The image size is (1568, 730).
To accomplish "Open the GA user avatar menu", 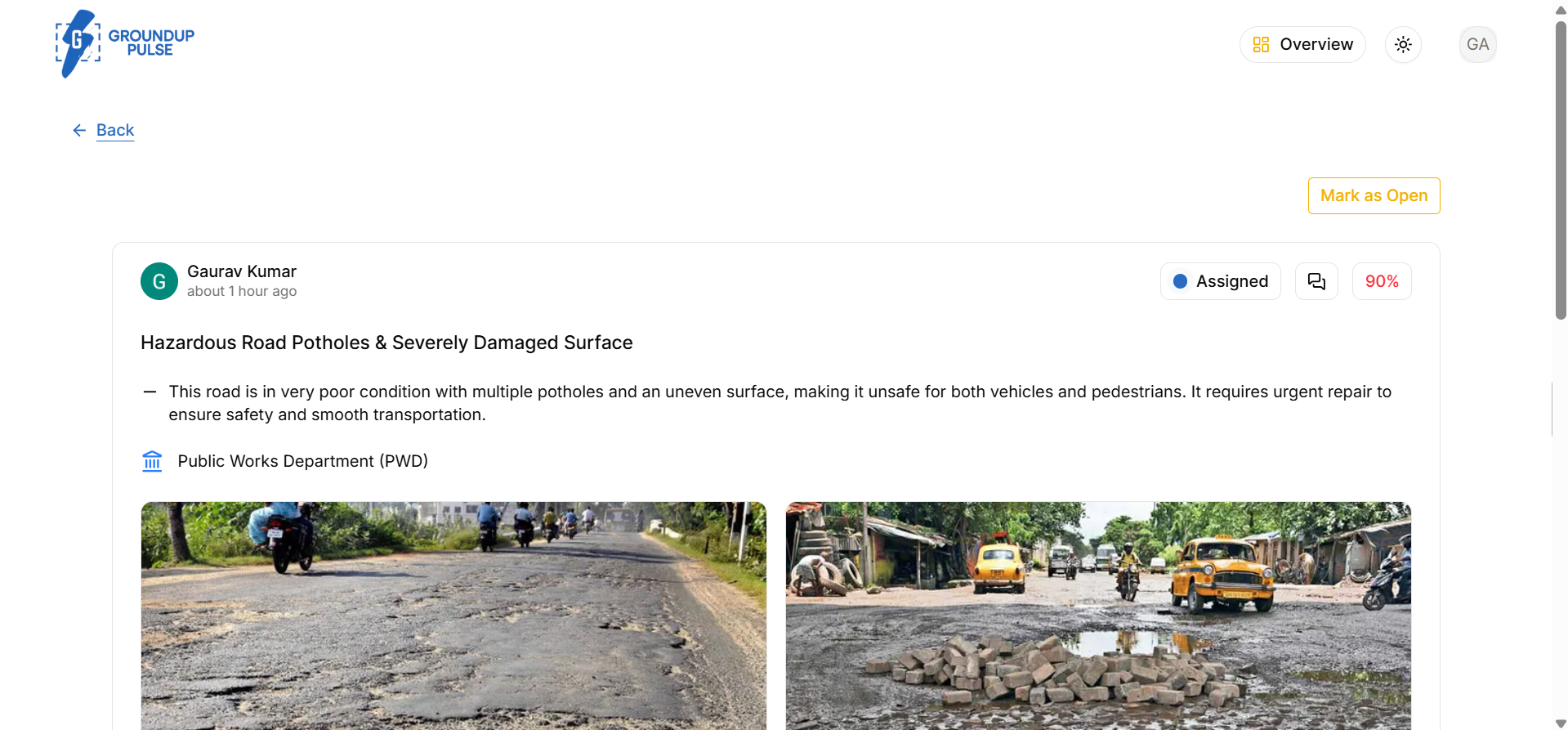I will (1477, 44).
